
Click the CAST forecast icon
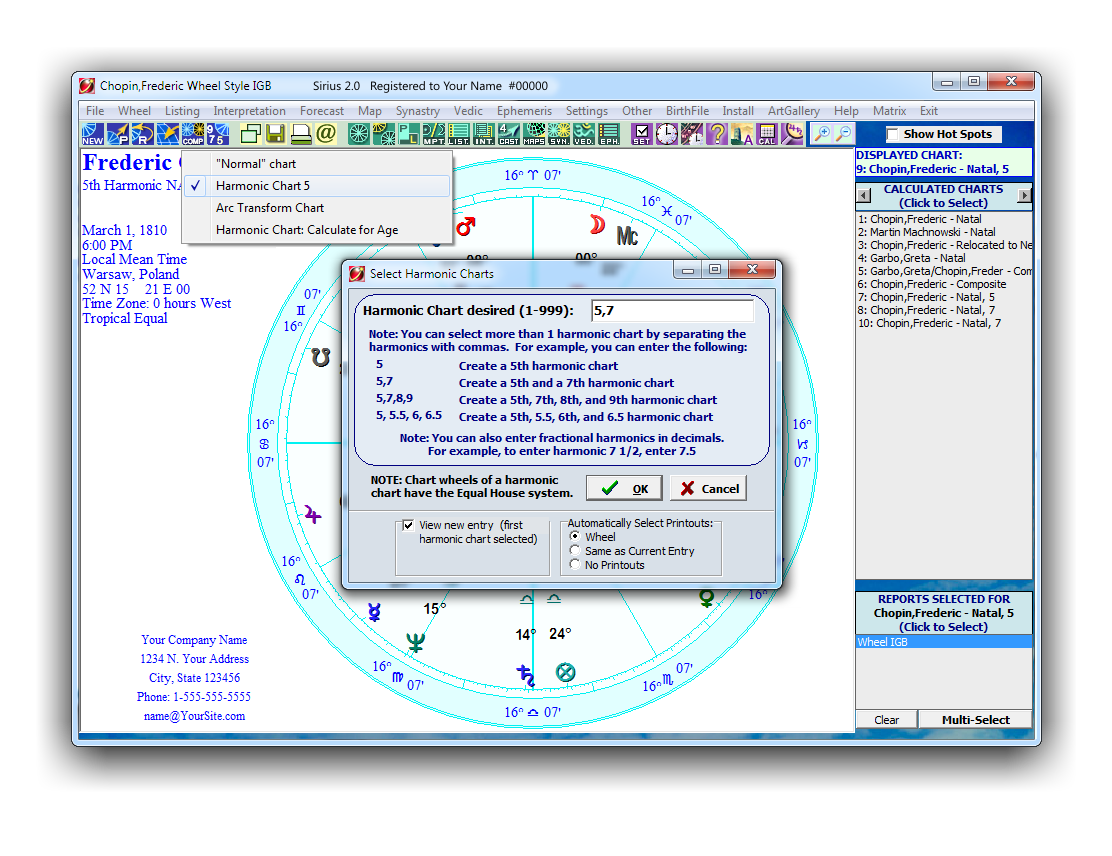508,134
